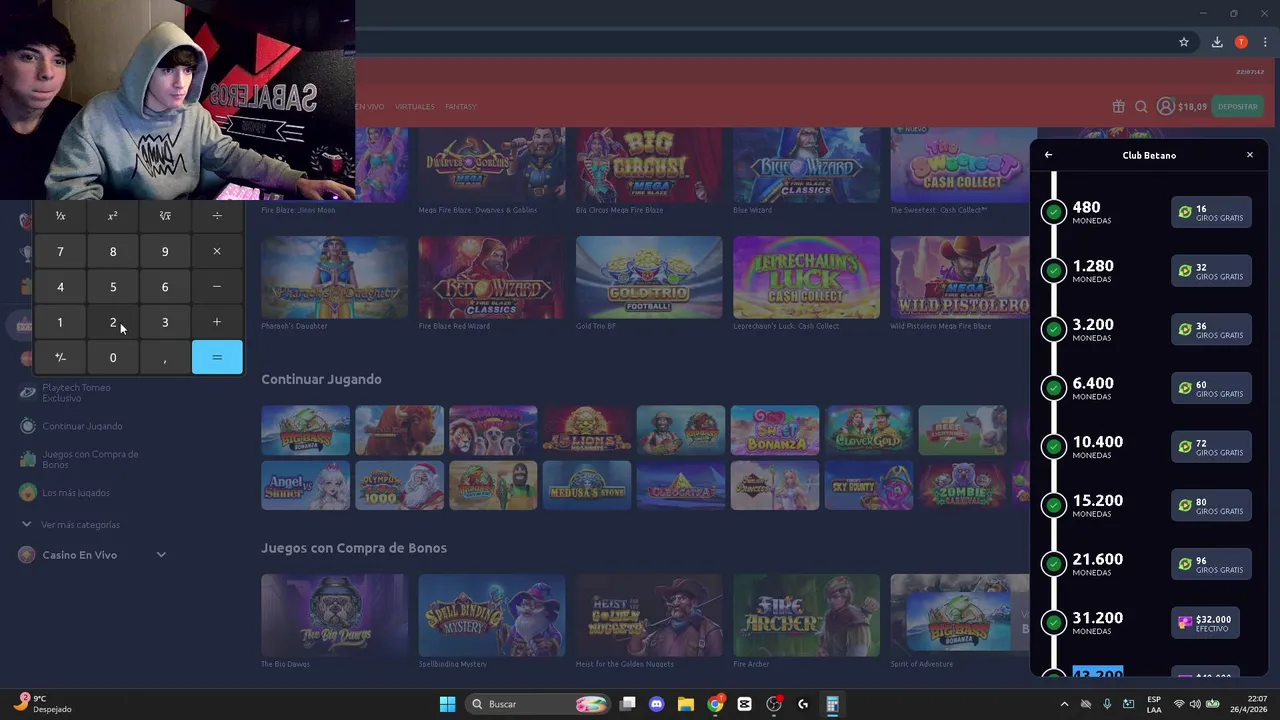The width and height of the screenshot is (1280, 720).
Task: Bookmark page with the star icon
Action: 1184,42
